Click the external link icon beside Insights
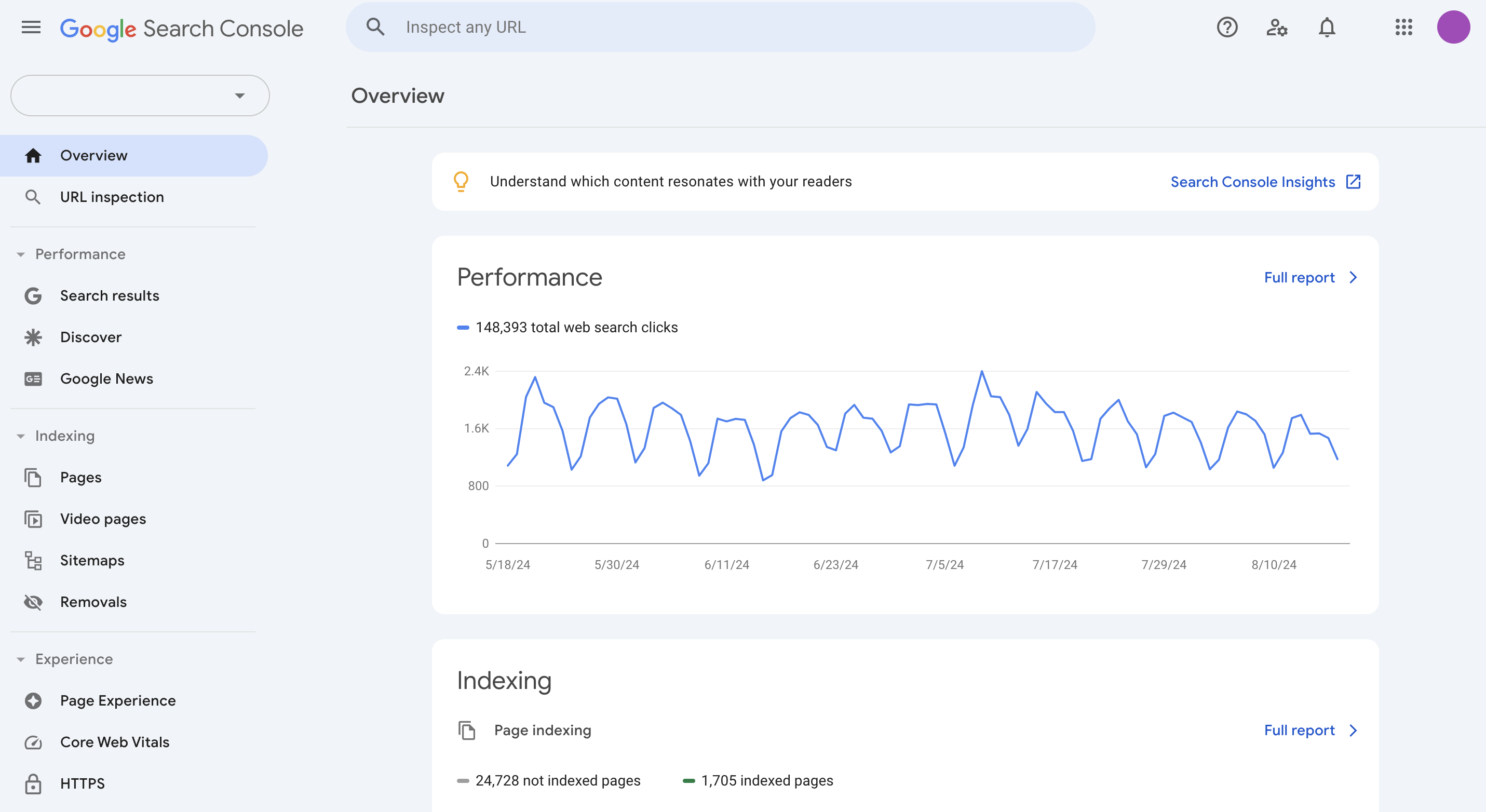This screenshot has width=1486, height=812. pos(1353,182)
